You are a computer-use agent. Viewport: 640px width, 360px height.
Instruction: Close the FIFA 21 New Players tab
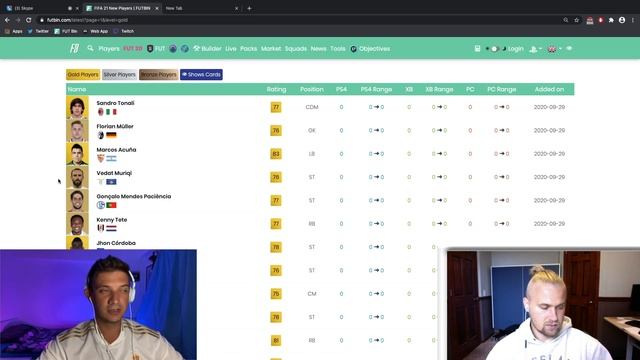pyautogui.click(x=157, y=8)
